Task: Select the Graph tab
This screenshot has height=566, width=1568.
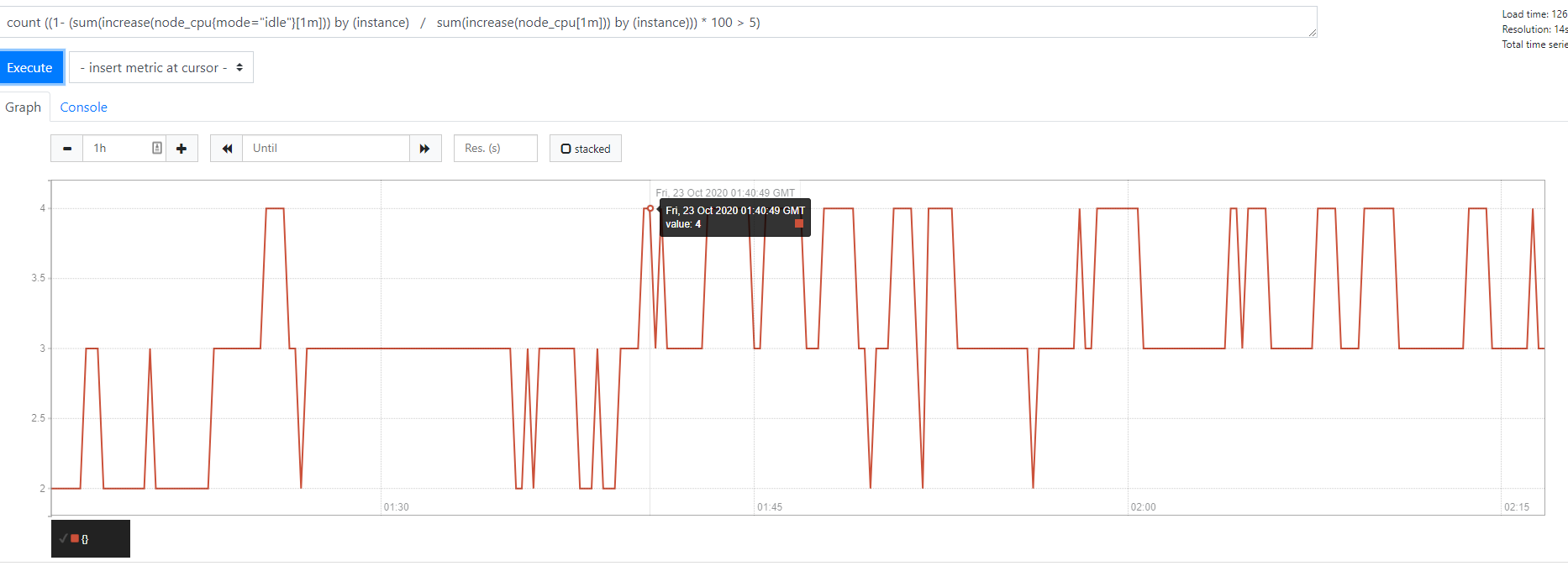Action: (x=24, y=107)
